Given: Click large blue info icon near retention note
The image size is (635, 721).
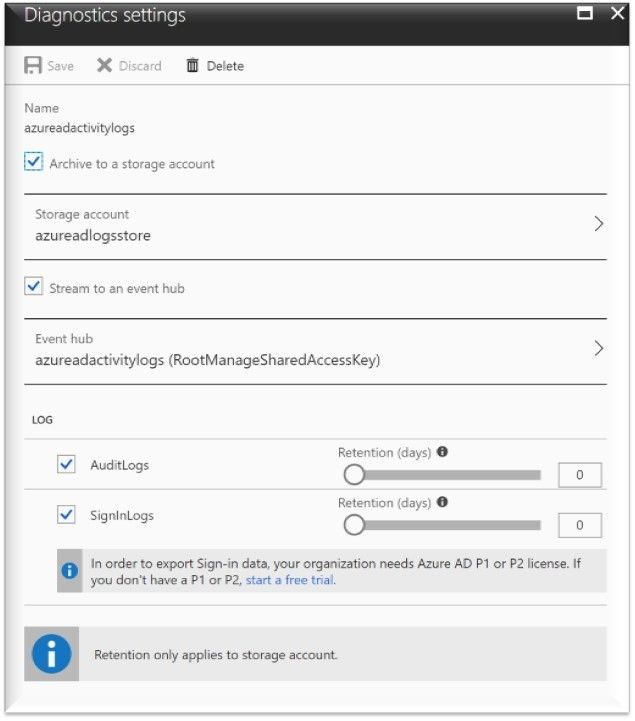Looking at the screenshot, I should [x=51, y=654].
